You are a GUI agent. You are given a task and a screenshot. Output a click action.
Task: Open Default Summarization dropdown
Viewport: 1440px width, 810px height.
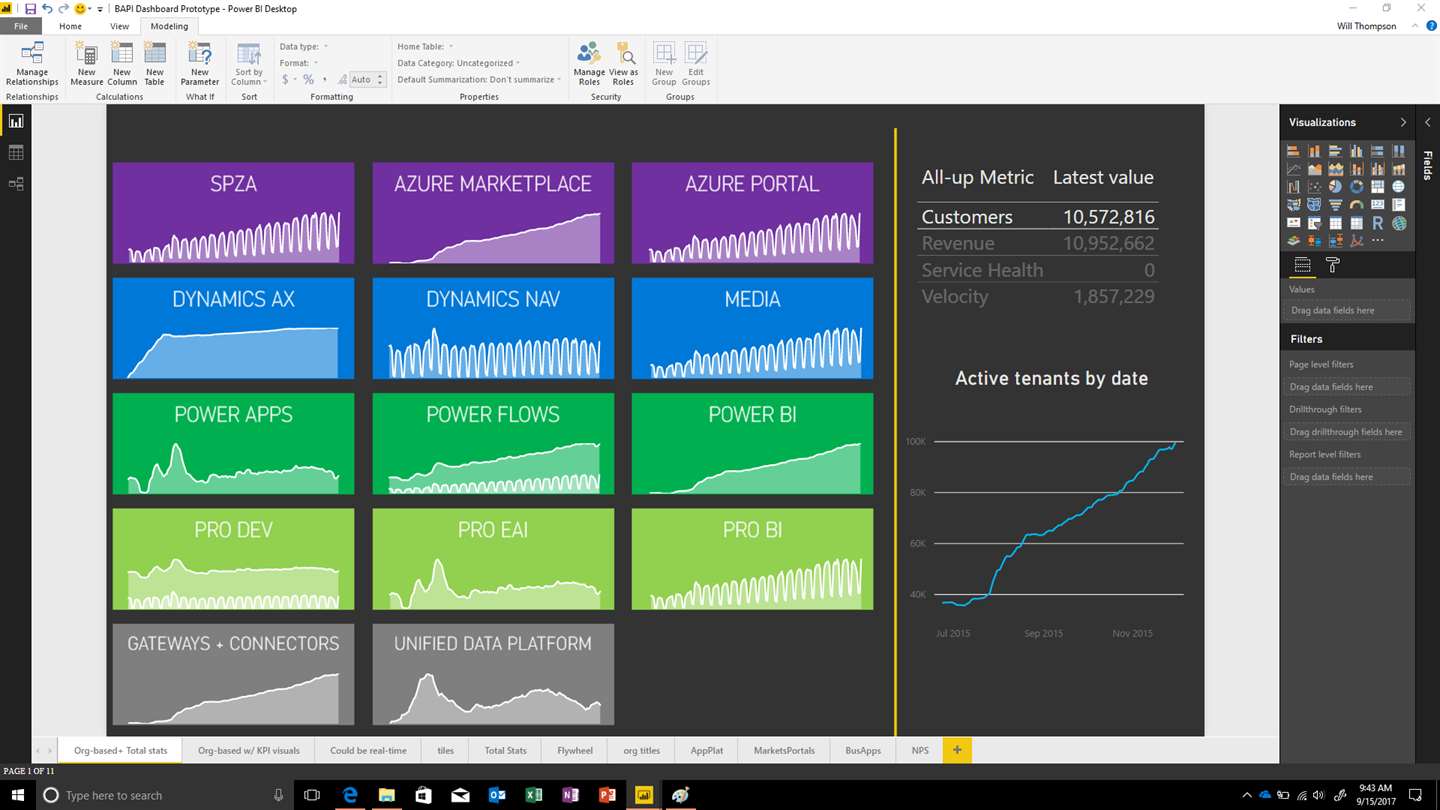click(479, 79)
